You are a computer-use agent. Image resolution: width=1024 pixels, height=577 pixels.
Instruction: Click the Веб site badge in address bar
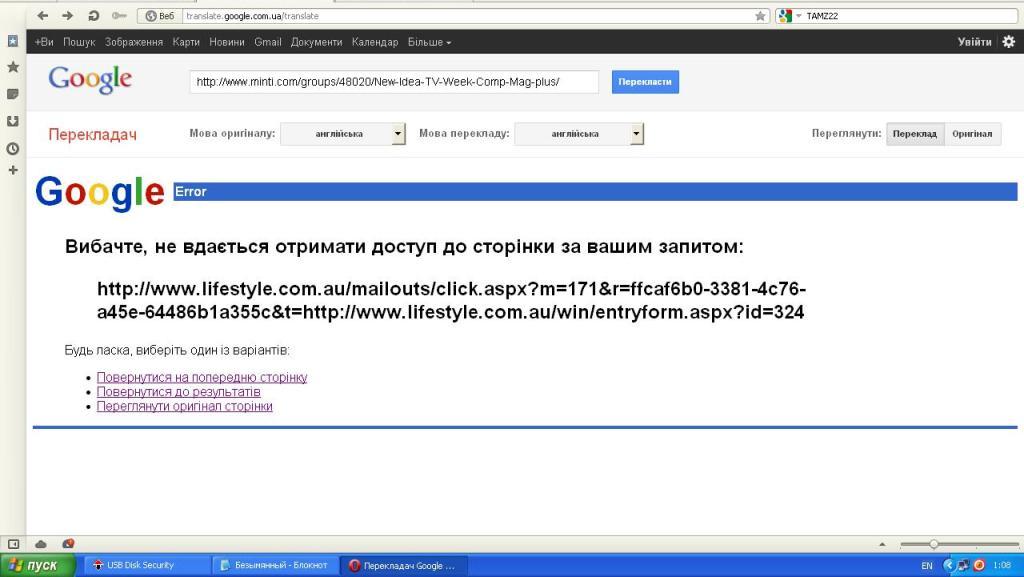pos(160,16)
